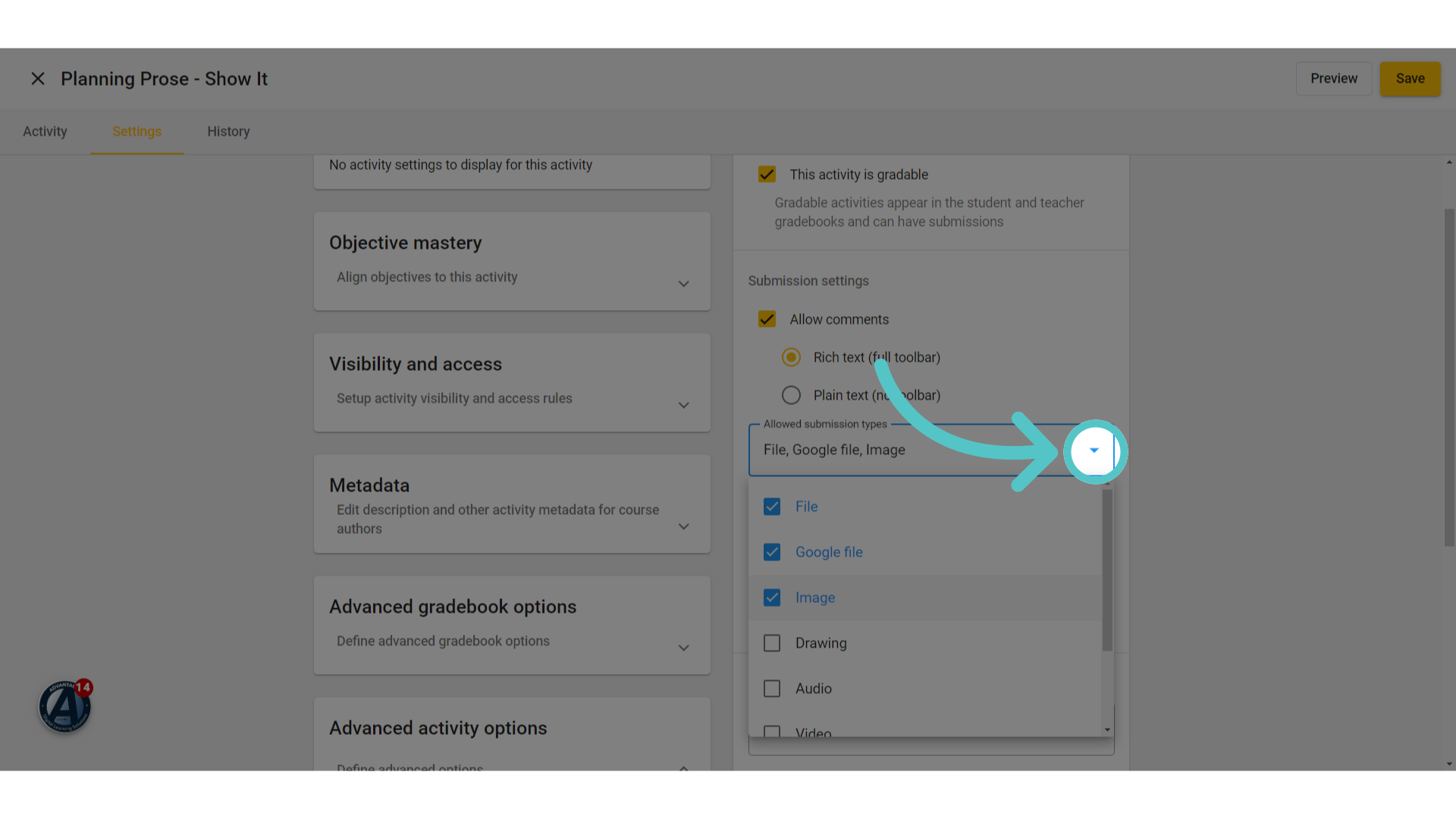This screenshot has height=819, width=1456.
Task: Expand the Metadata section
Action: click(683, 526)
